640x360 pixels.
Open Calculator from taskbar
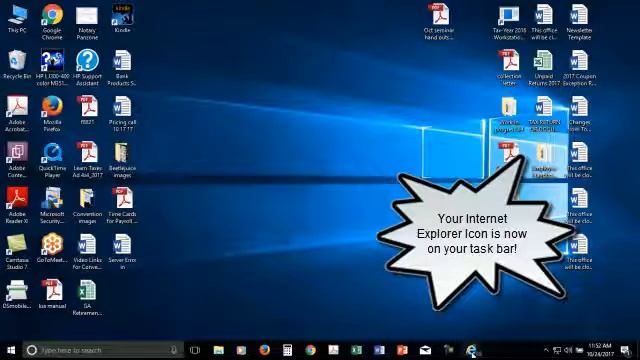[x=287, y=350]
